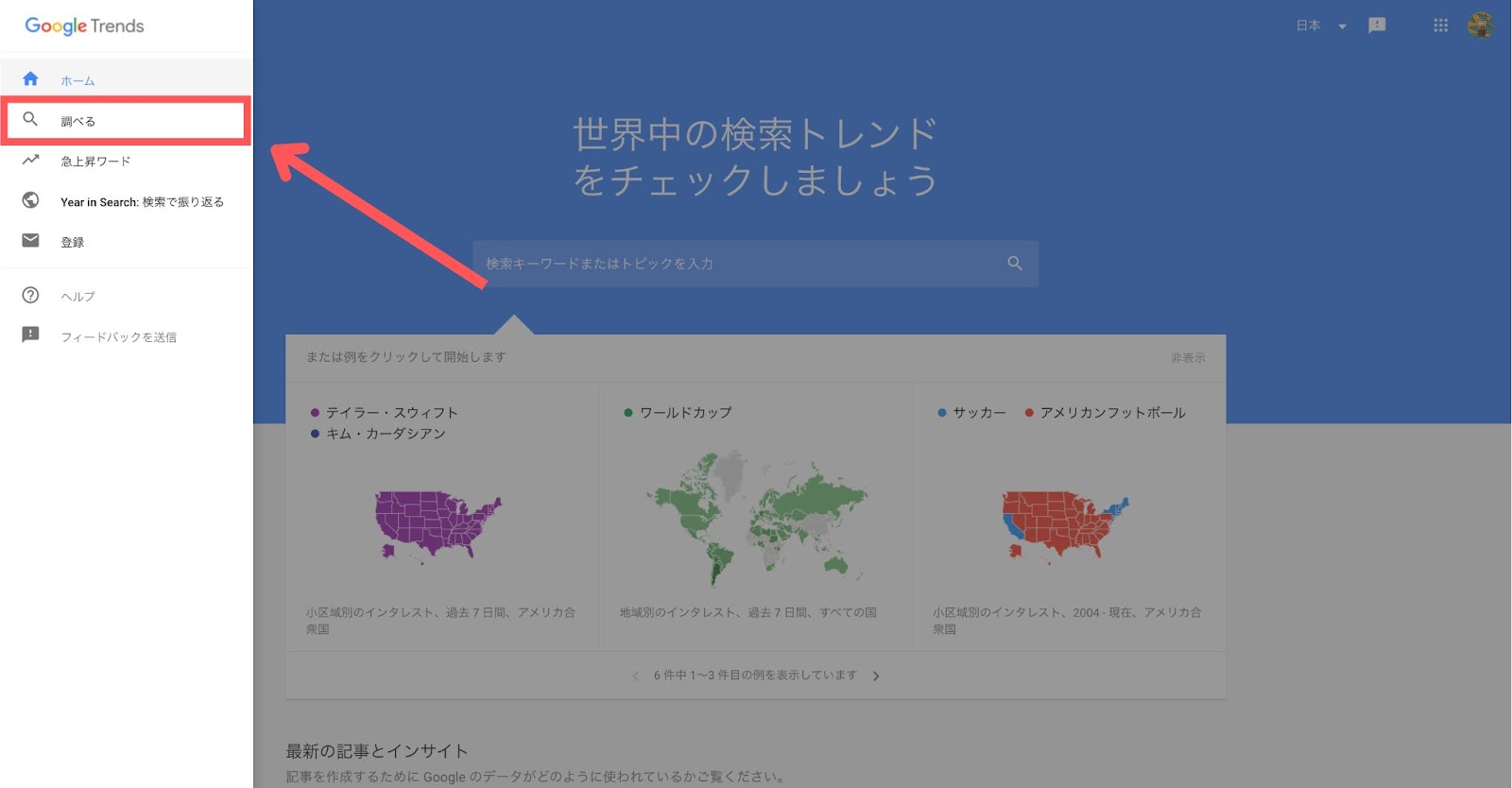Screen dimensions: 1512x788
Task: Click the account profile avatar
Action: pos(1480,26)
